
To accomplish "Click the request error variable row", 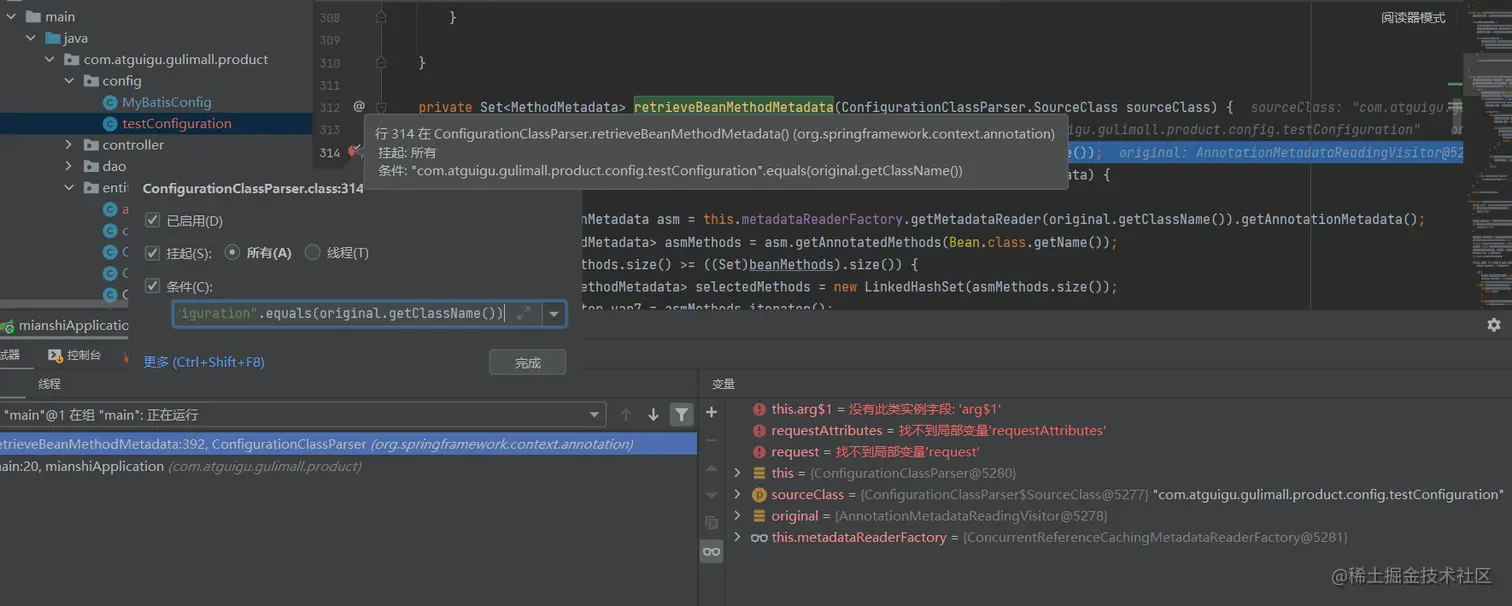I will point(866,452).
